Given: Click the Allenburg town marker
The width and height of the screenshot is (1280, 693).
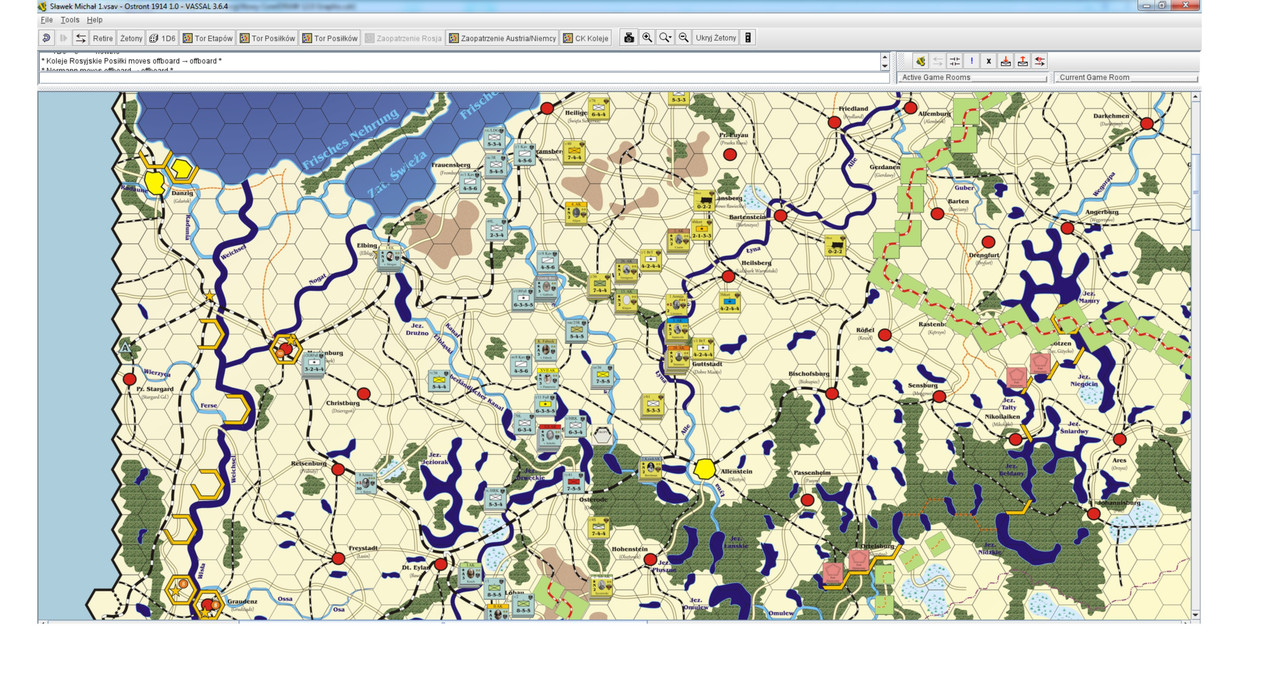Looking at the screenshot, I should pyautogui.click(x=910, y=107).
